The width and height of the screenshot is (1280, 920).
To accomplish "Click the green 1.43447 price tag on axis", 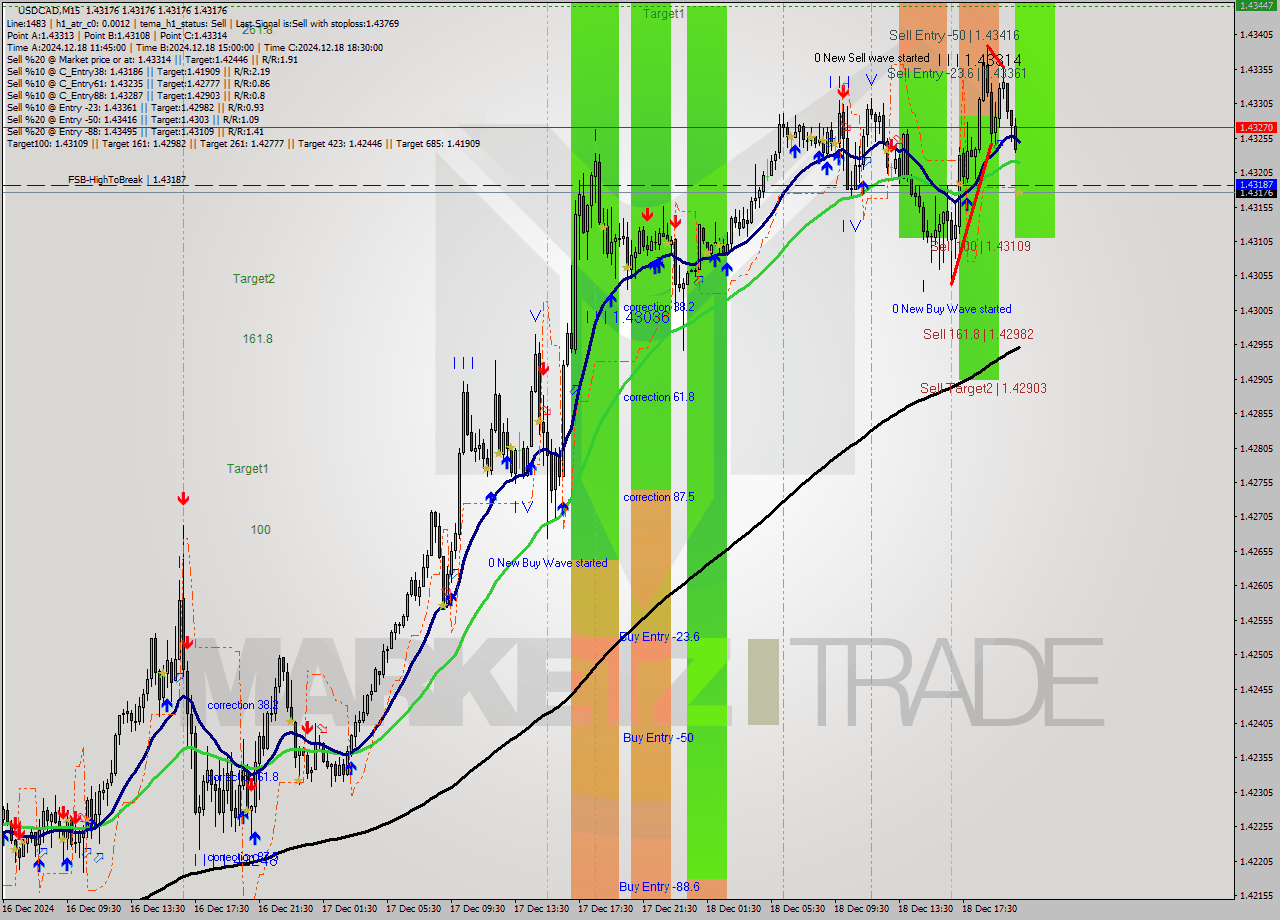I will (x=1255, y=5).
